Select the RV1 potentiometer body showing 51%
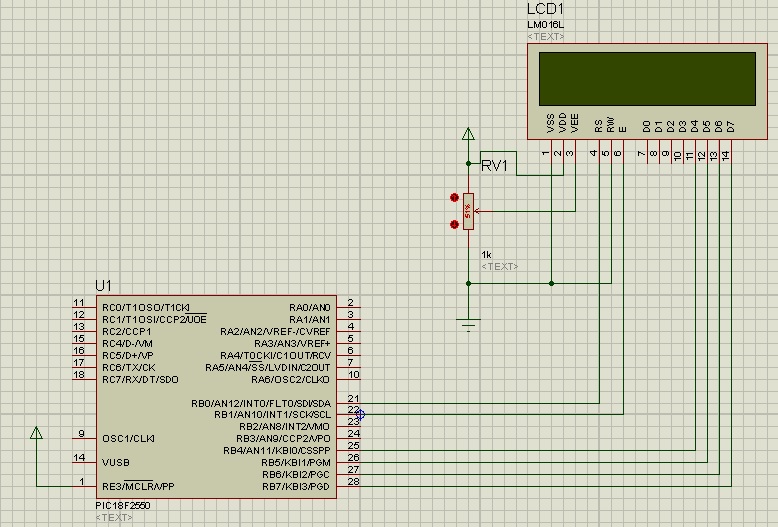The image size is (778, 527). (x=468, y=211)
